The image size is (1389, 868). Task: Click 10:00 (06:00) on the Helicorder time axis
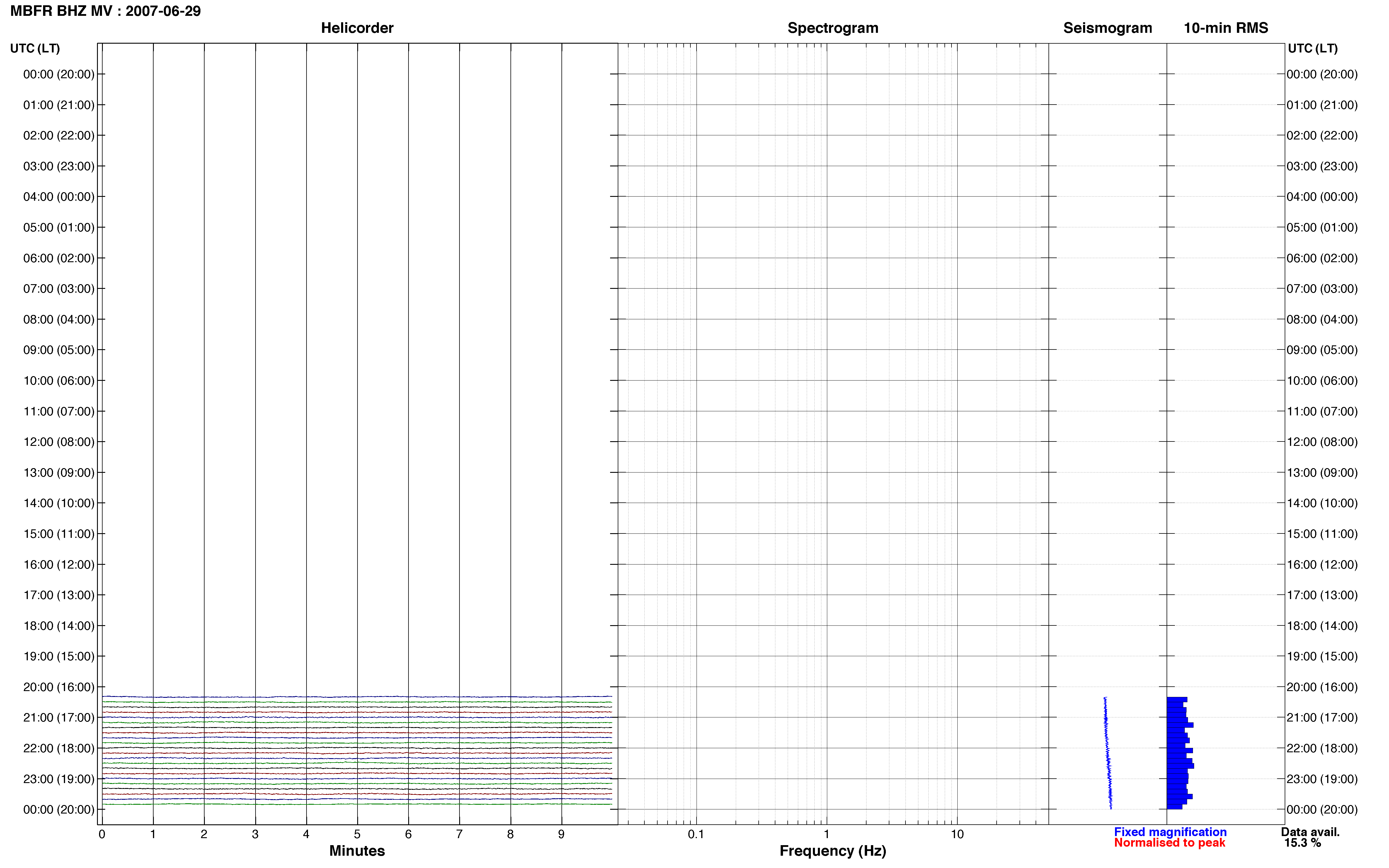pos(59,381)
